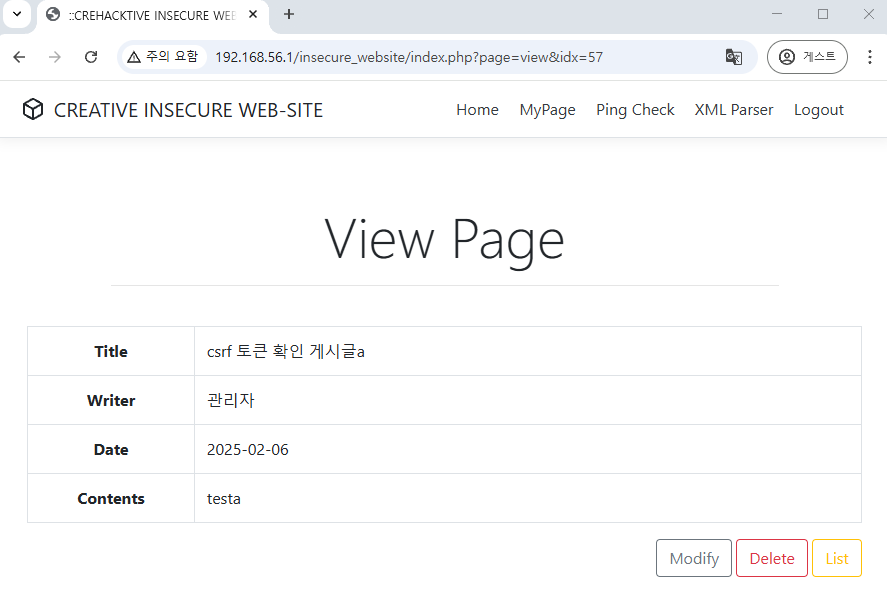Click the Title row label
The width and height of the screenshot is (887, 594).
coord(111,351)
